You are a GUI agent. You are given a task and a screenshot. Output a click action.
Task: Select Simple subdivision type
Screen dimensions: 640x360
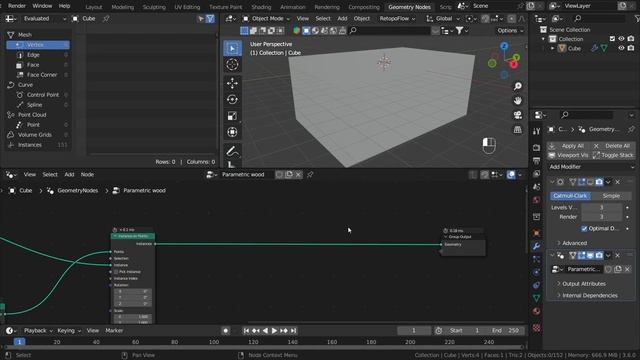tap(611, 196)
